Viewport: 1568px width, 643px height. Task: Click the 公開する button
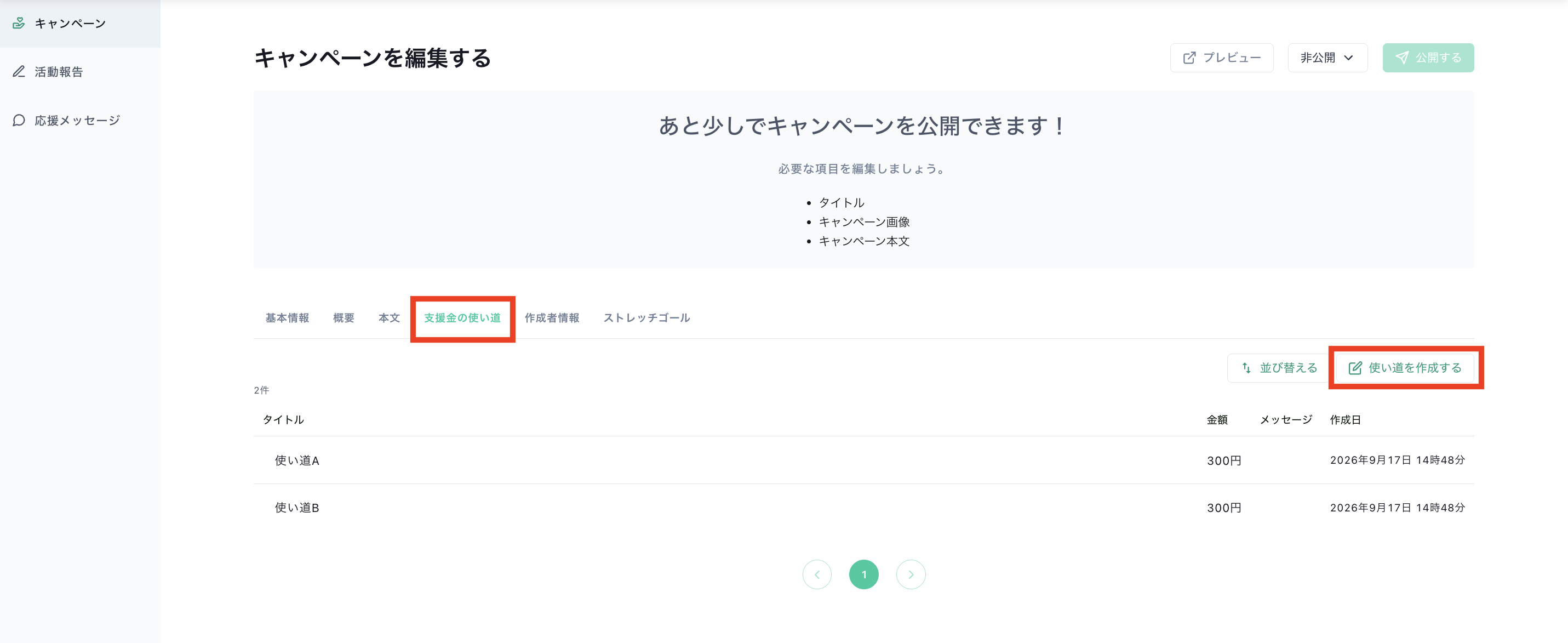[1428, 58]
